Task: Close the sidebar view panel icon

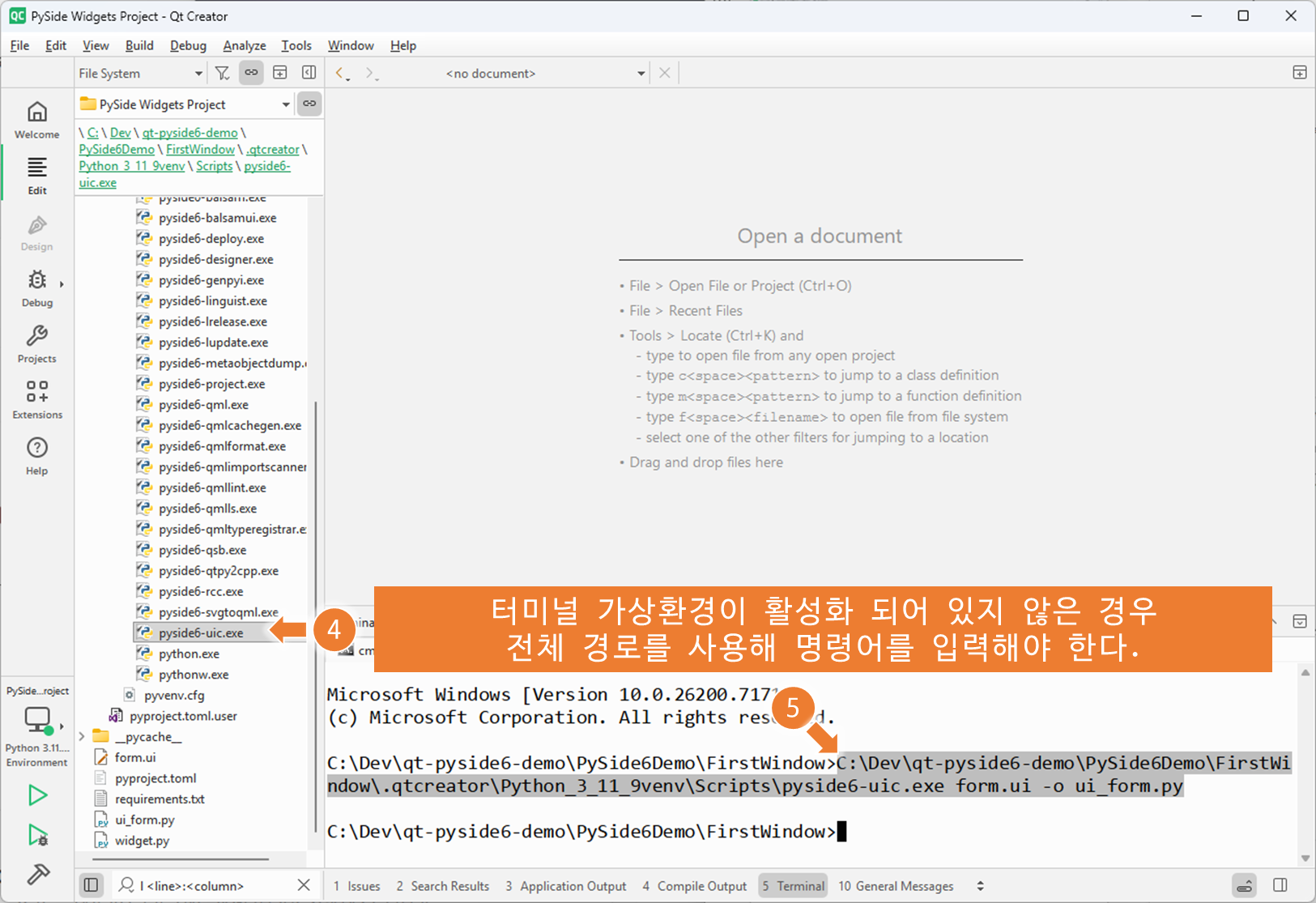Action: (309, 73)
